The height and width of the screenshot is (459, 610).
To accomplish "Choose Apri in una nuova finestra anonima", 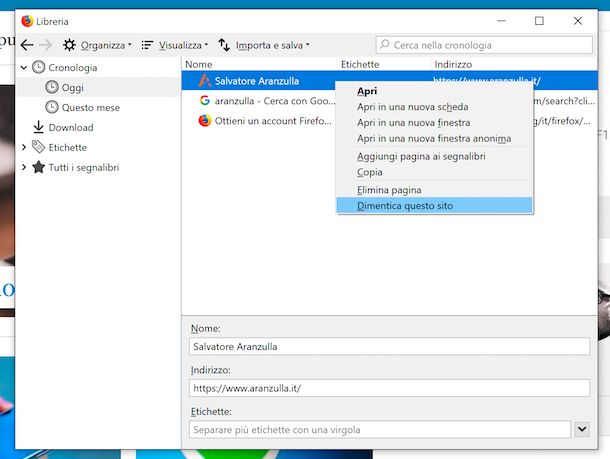I will coord(435,138).
